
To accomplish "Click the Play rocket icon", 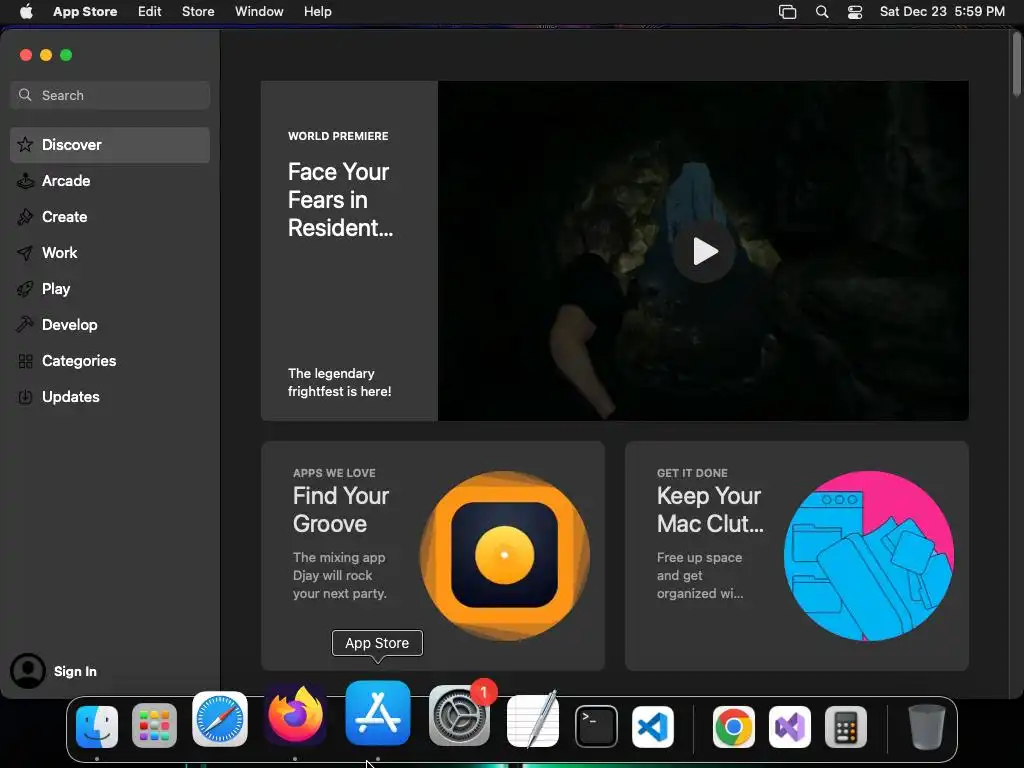I will click(25, 289).
